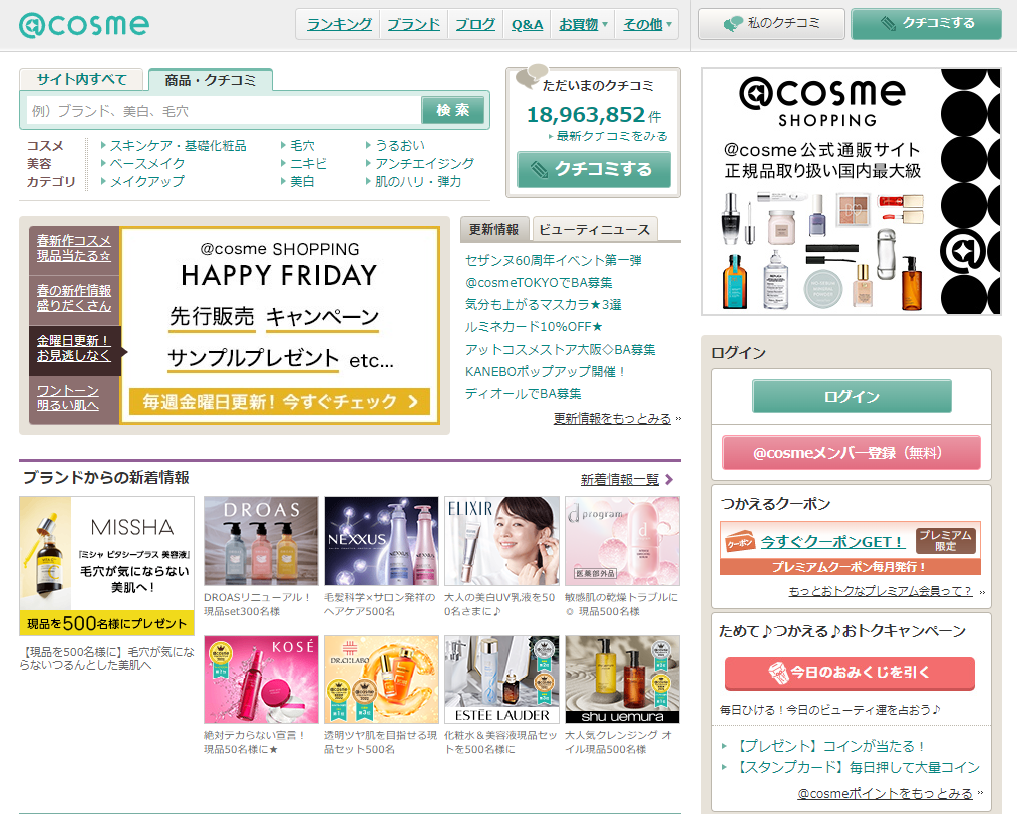Viewport: 1017px width, 814px height.
Task: Open the Q&A section from the top menu
Action: tap(526, 23)
